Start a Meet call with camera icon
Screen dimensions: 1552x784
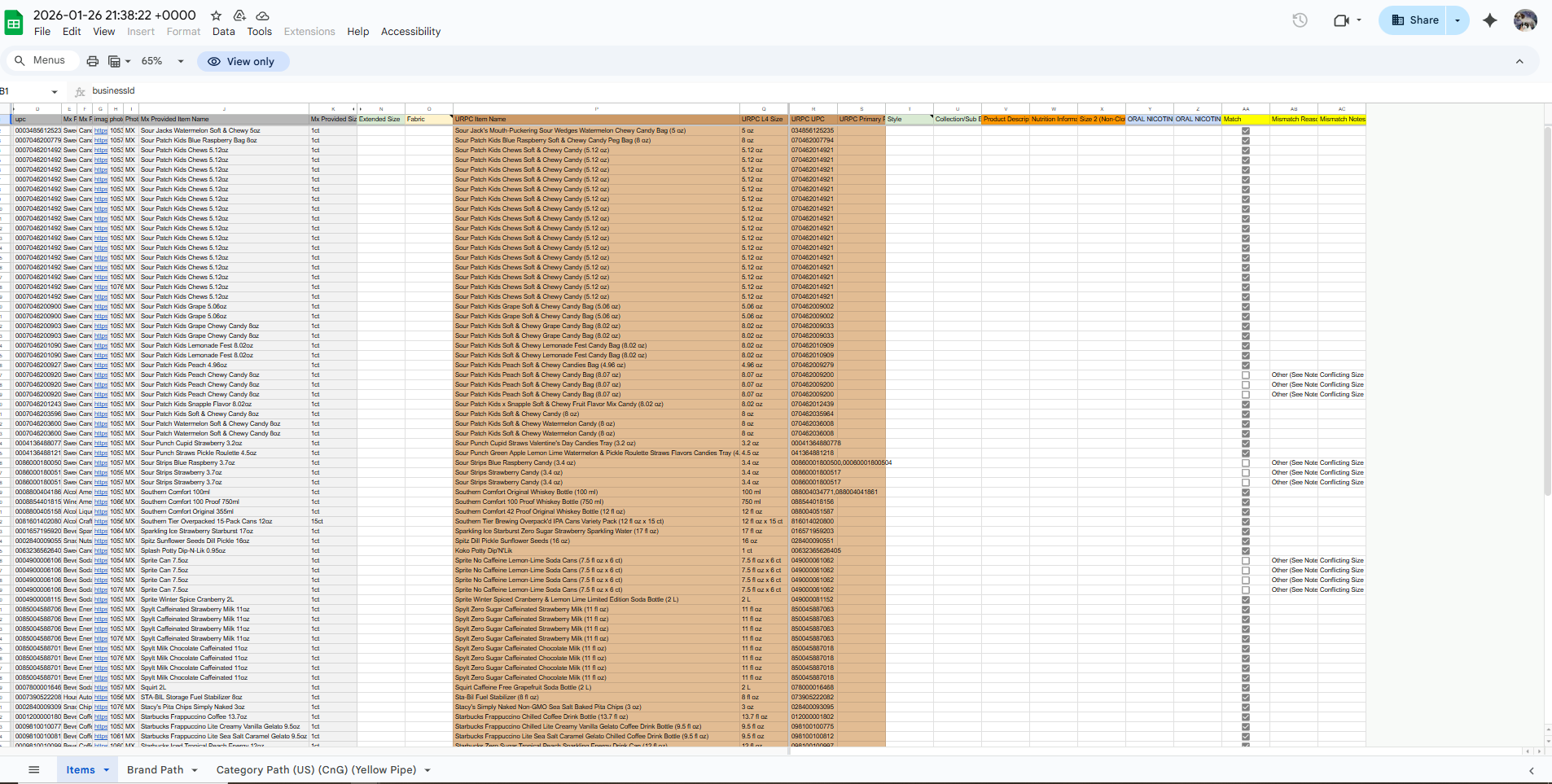(1340, 20)
